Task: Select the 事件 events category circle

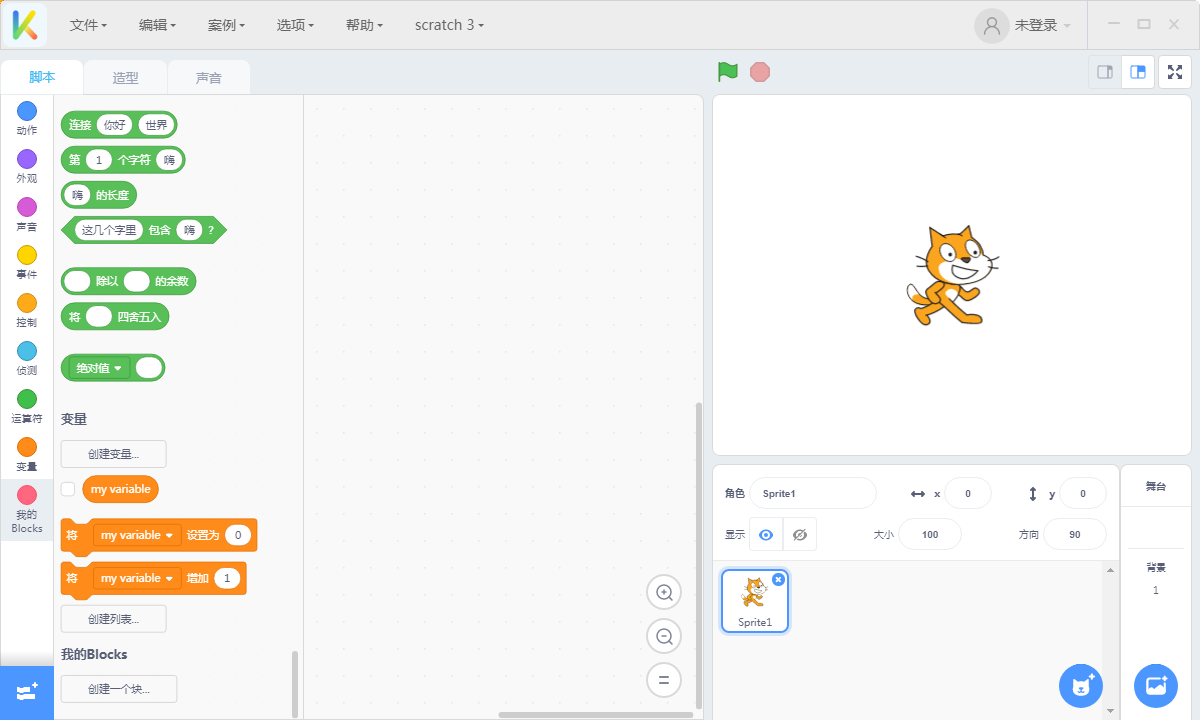Action: 27,255
